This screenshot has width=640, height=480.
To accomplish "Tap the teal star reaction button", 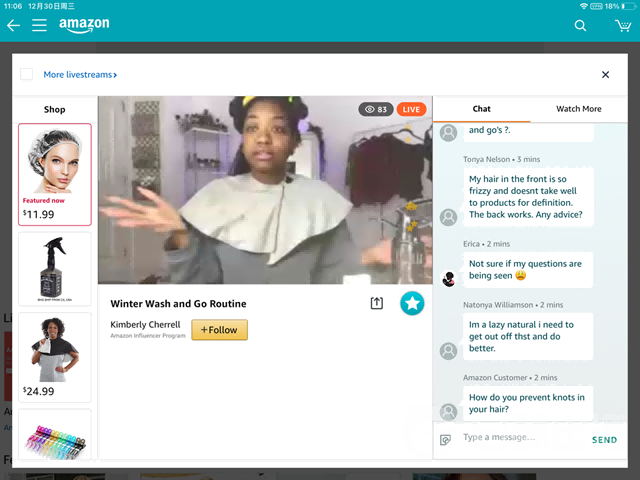I will pyautogui.click(x=412, y=303).
